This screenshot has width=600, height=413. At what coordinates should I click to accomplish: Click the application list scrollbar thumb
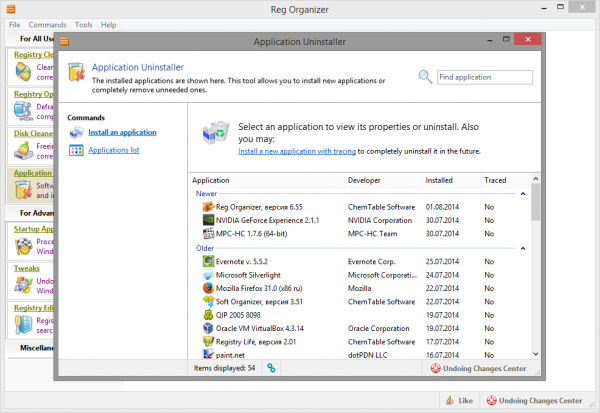pyautogui.click(x=536, y=202)
